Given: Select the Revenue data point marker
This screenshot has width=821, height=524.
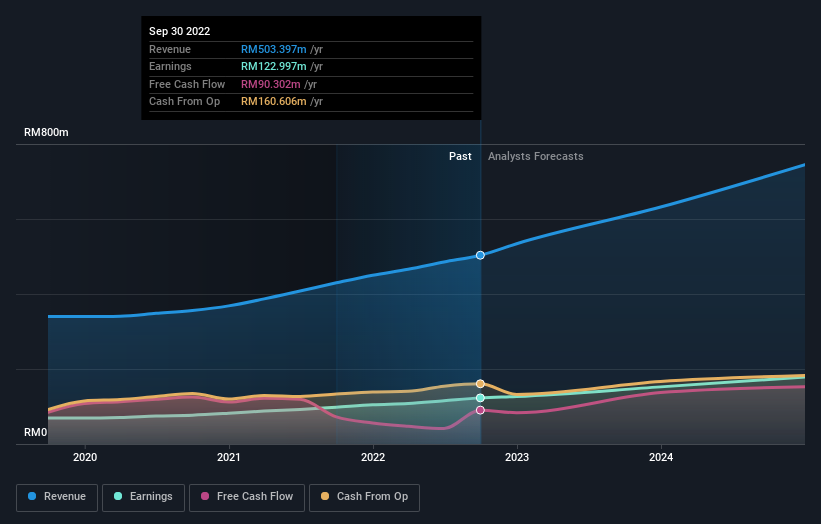Looking at the screenshot, I should coord(480,255).
